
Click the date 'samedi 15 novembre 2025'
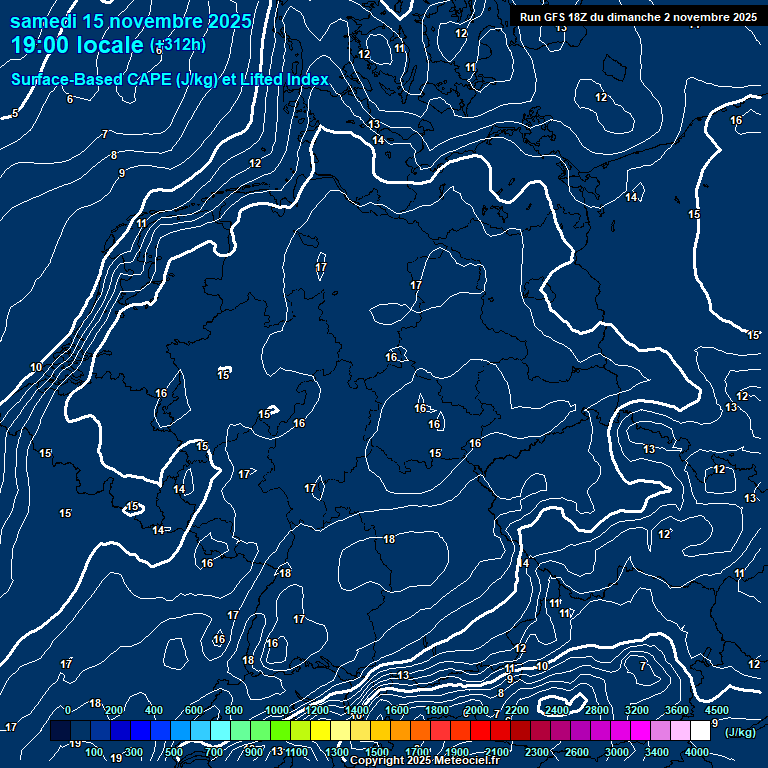point(131,21)
